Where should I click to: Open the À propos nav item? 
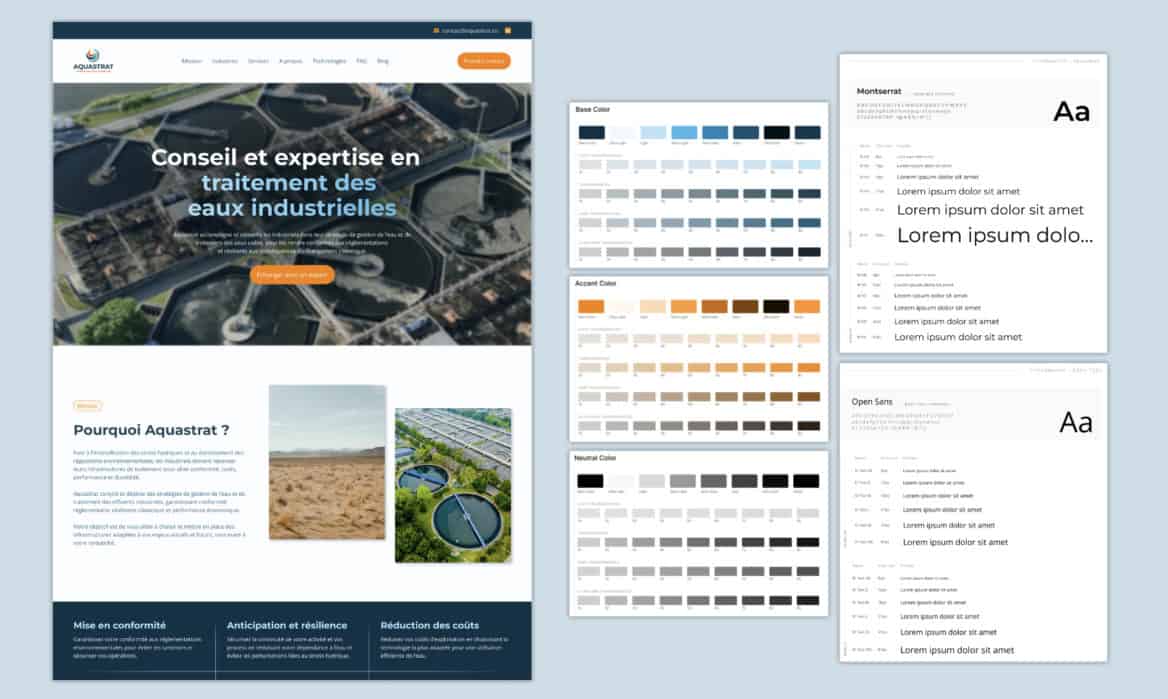tap(291, 61)
